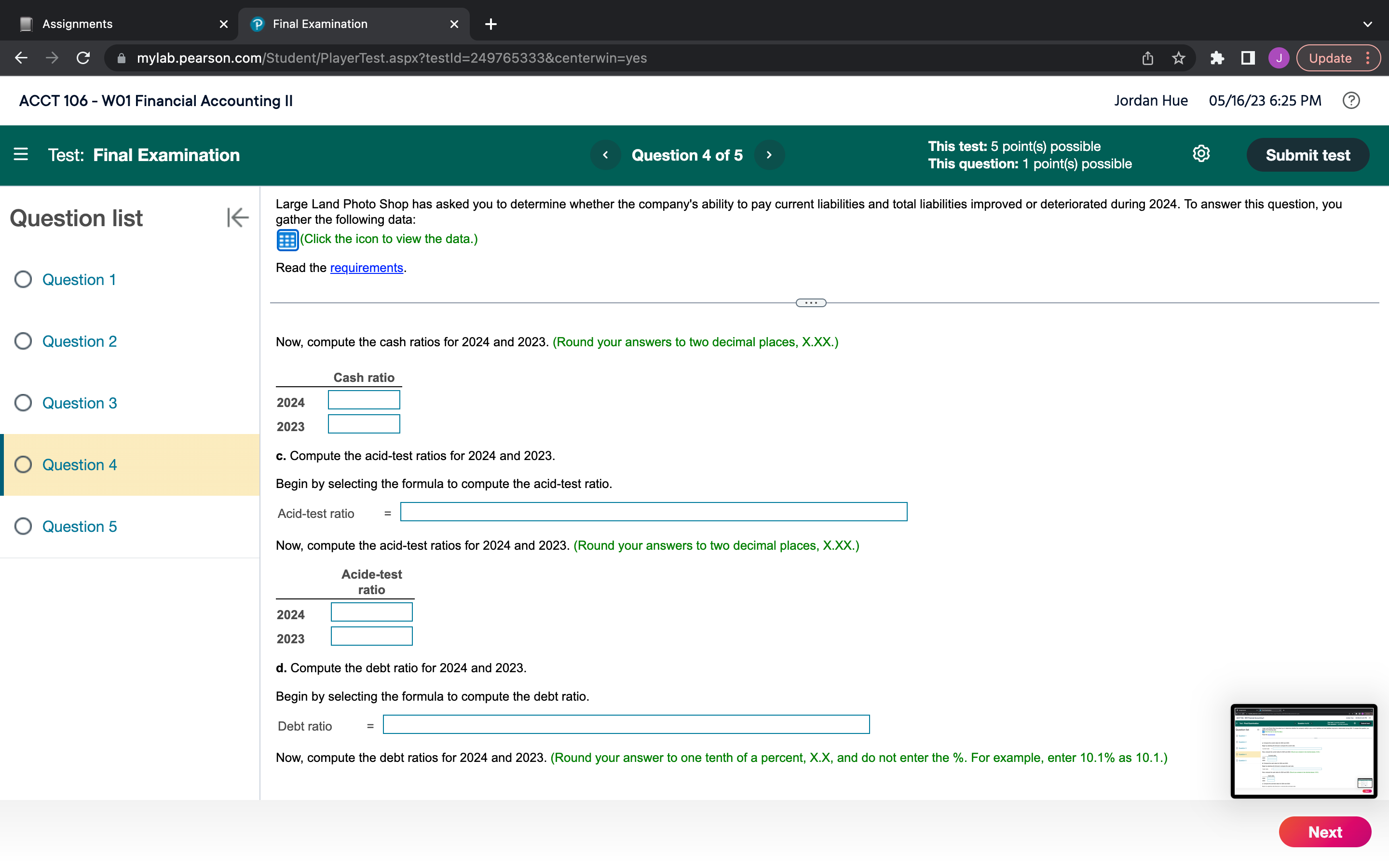
Task: Submit the Final Examination test
Action: coord(1308,155)
